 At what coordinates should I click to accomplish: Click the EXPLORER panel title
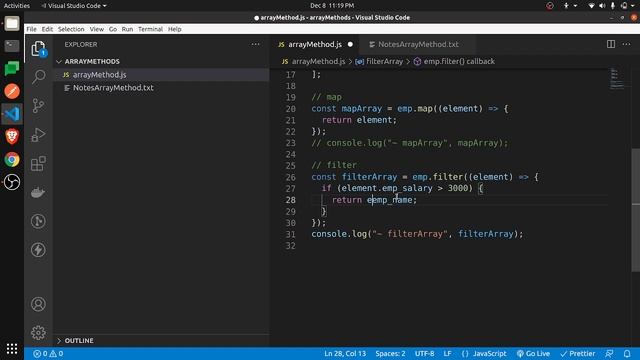pyautogui.click(x=81, y=44)
